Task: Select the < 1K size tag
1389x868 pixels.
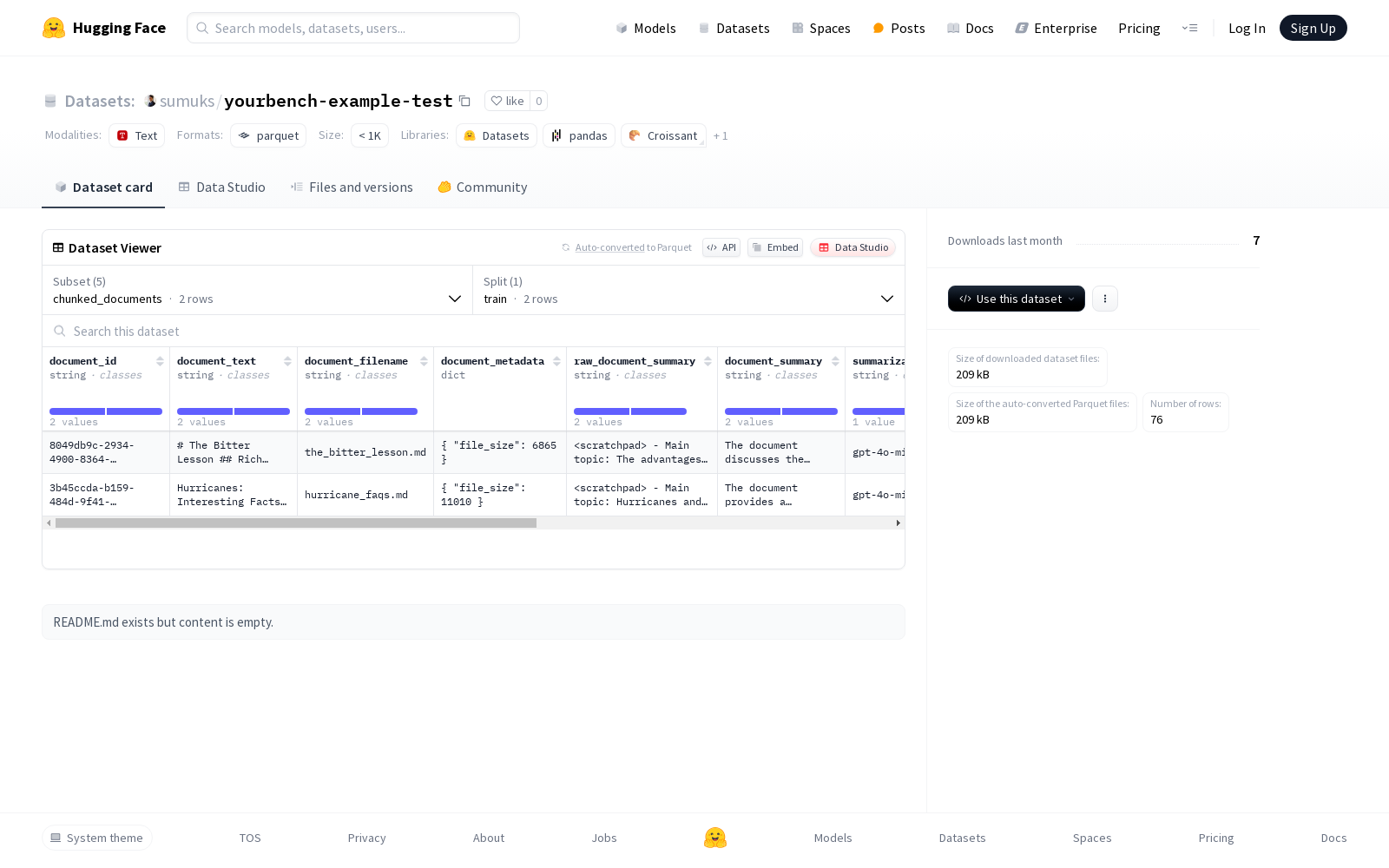Action: point(370,135)
